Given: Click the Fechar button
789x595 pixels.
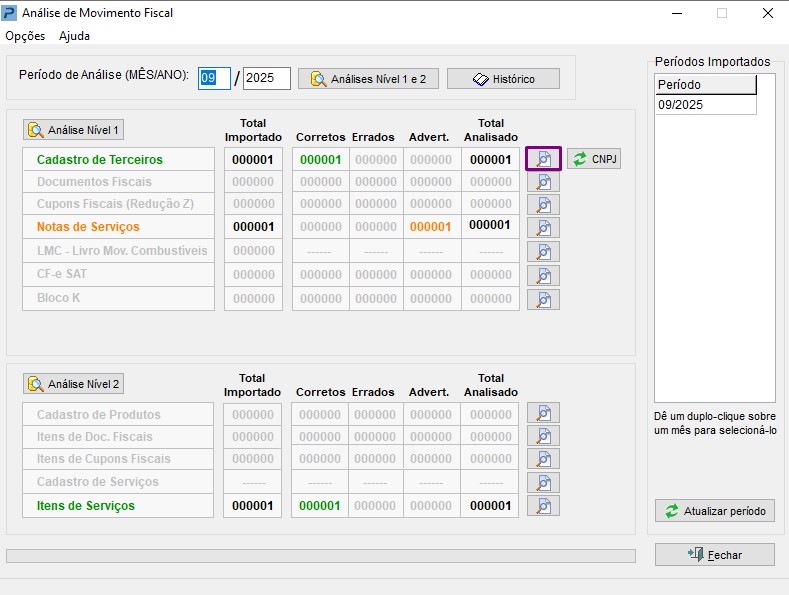Looking at the screenshot, I should click(x=714, y=555).
